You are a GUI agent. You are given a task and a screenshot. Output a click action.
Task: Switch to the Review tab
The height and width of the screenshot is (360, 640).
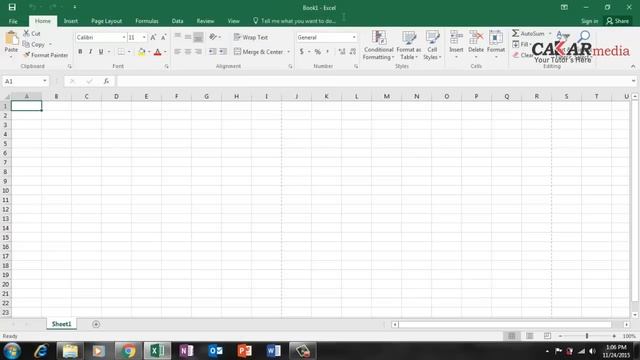click(205, 21)
